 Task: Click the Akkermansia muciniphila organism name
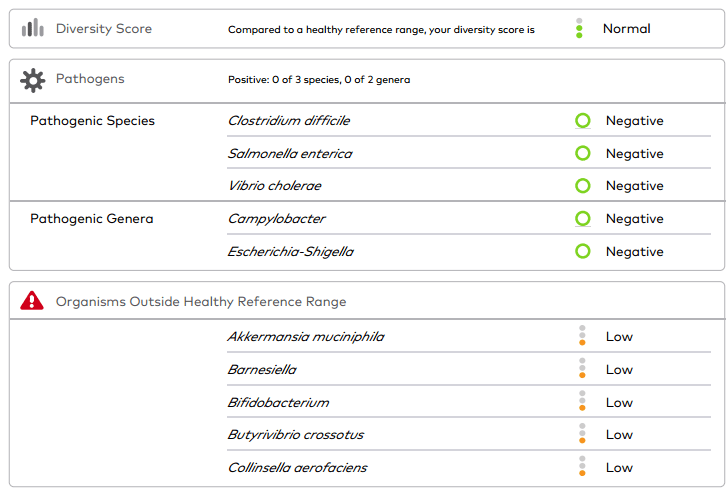[x=305, y=337]
